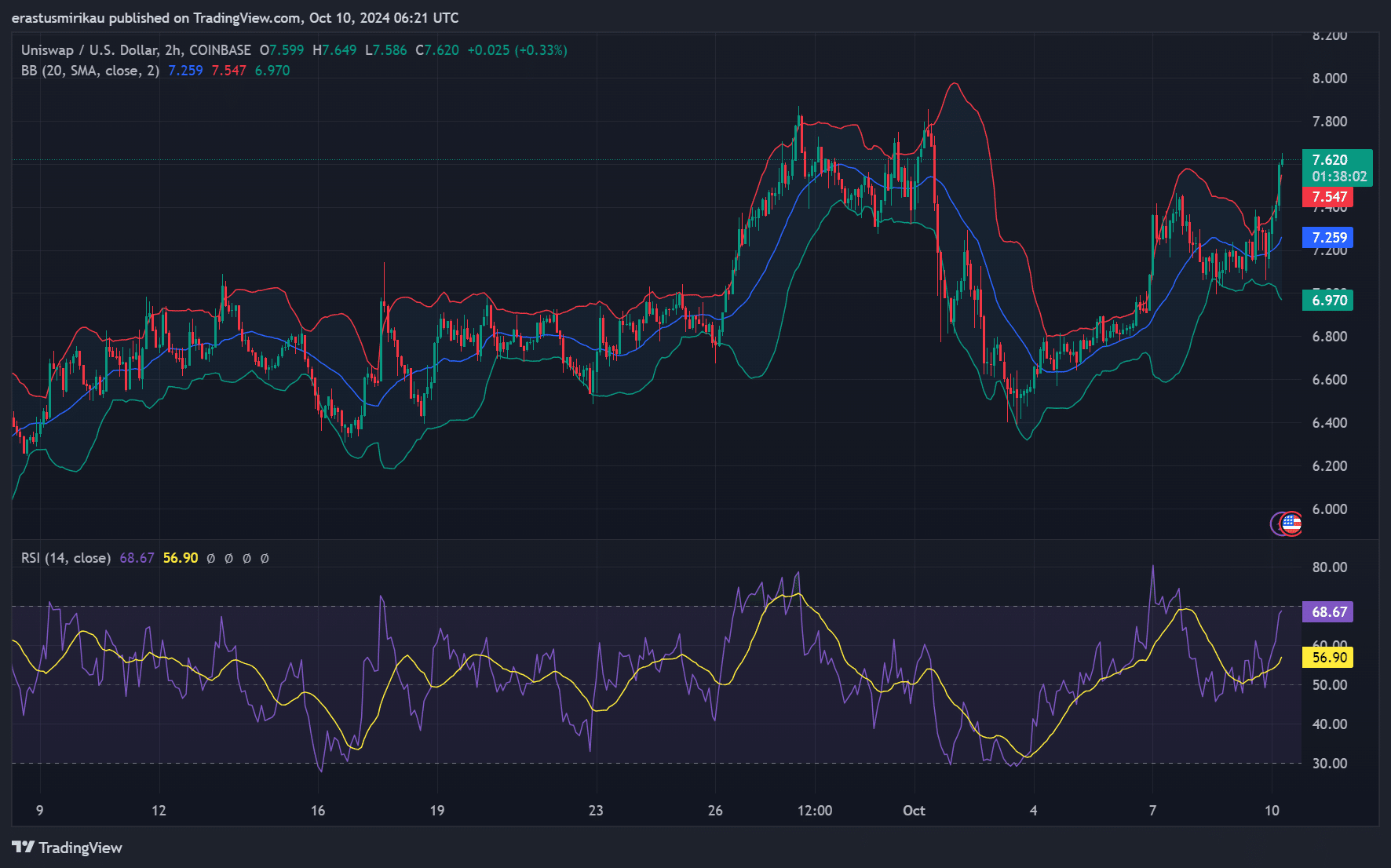Click the RSI 40.00 axis label

pos(1330,724)
